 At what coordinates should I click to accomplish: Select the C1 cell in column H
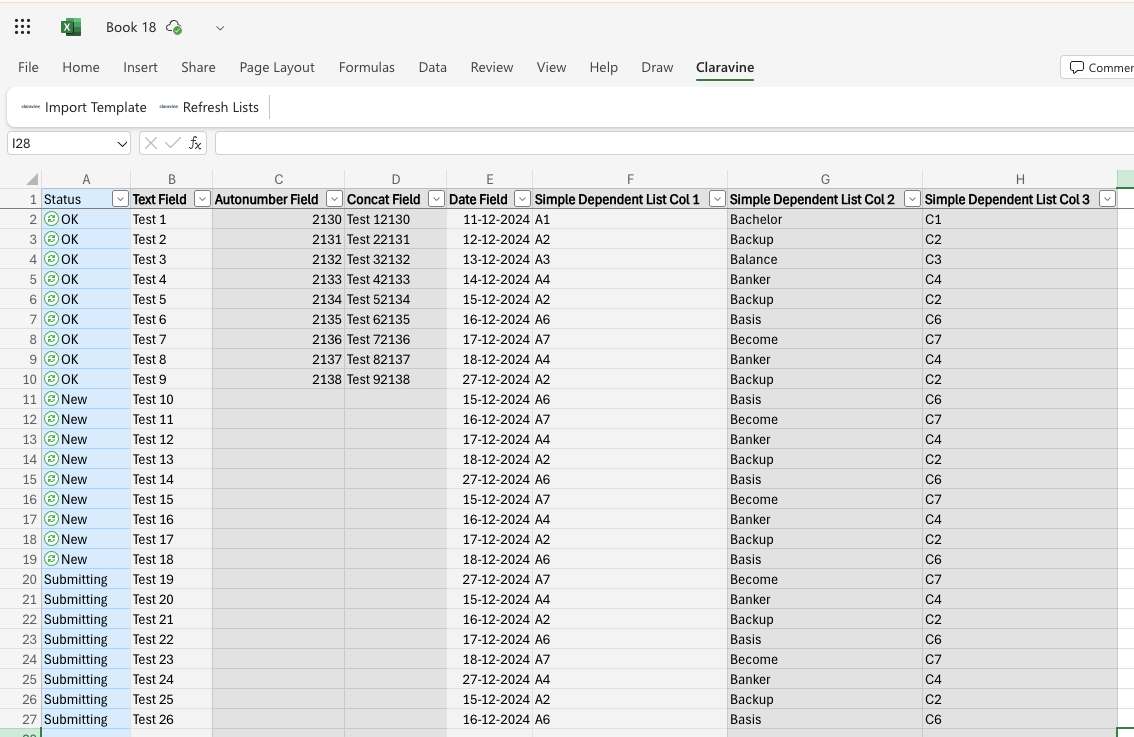pyautogui.click(x=1020, y=219)
